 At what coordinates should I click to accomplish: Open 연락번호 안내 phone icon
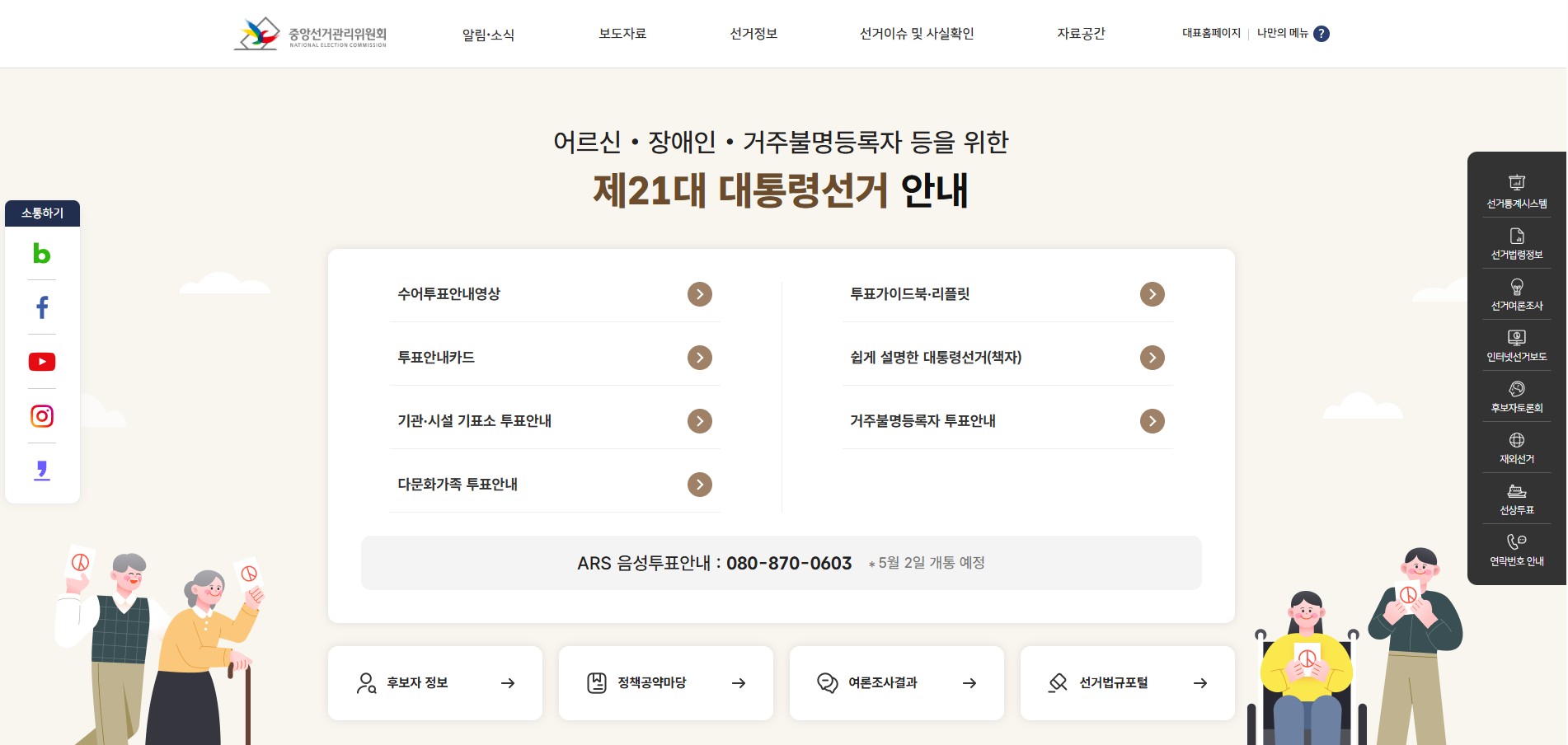(x=1517, y=541)
